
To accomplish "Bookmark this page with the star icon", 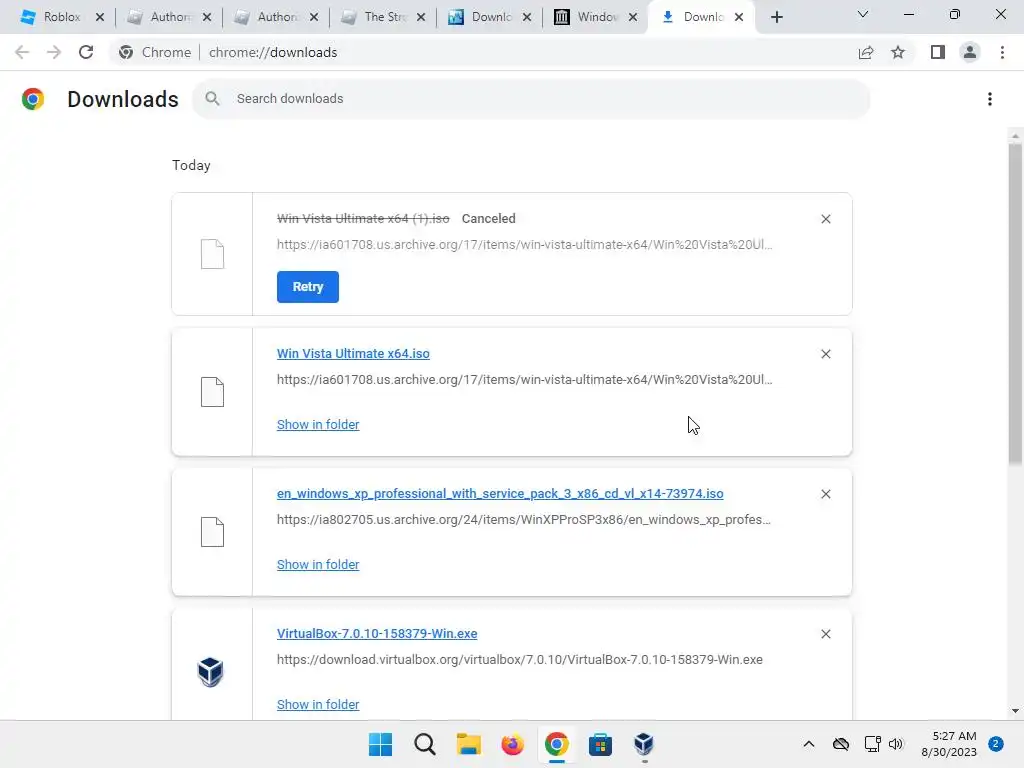I will tap(898, 52).
